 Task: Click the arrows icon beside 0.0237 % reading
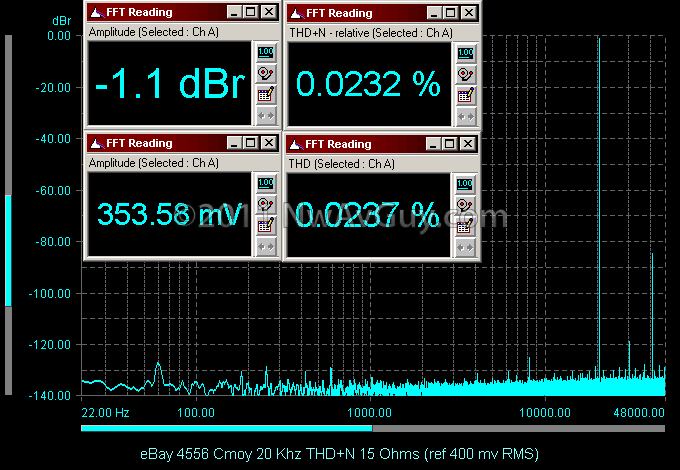click(465, 248)
